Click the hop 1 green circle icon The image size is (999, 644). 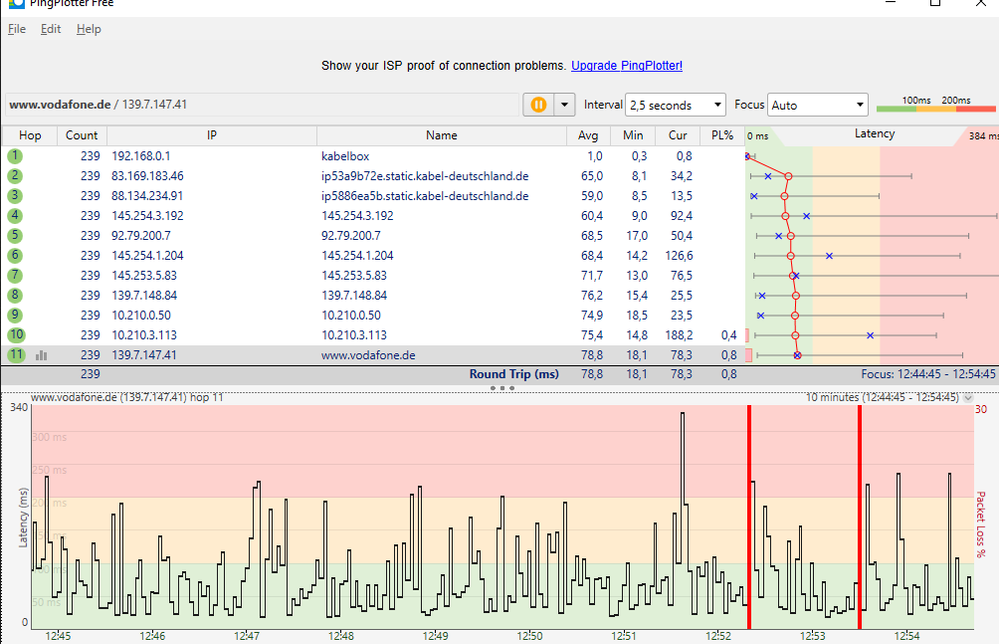[x=15, y=156]
